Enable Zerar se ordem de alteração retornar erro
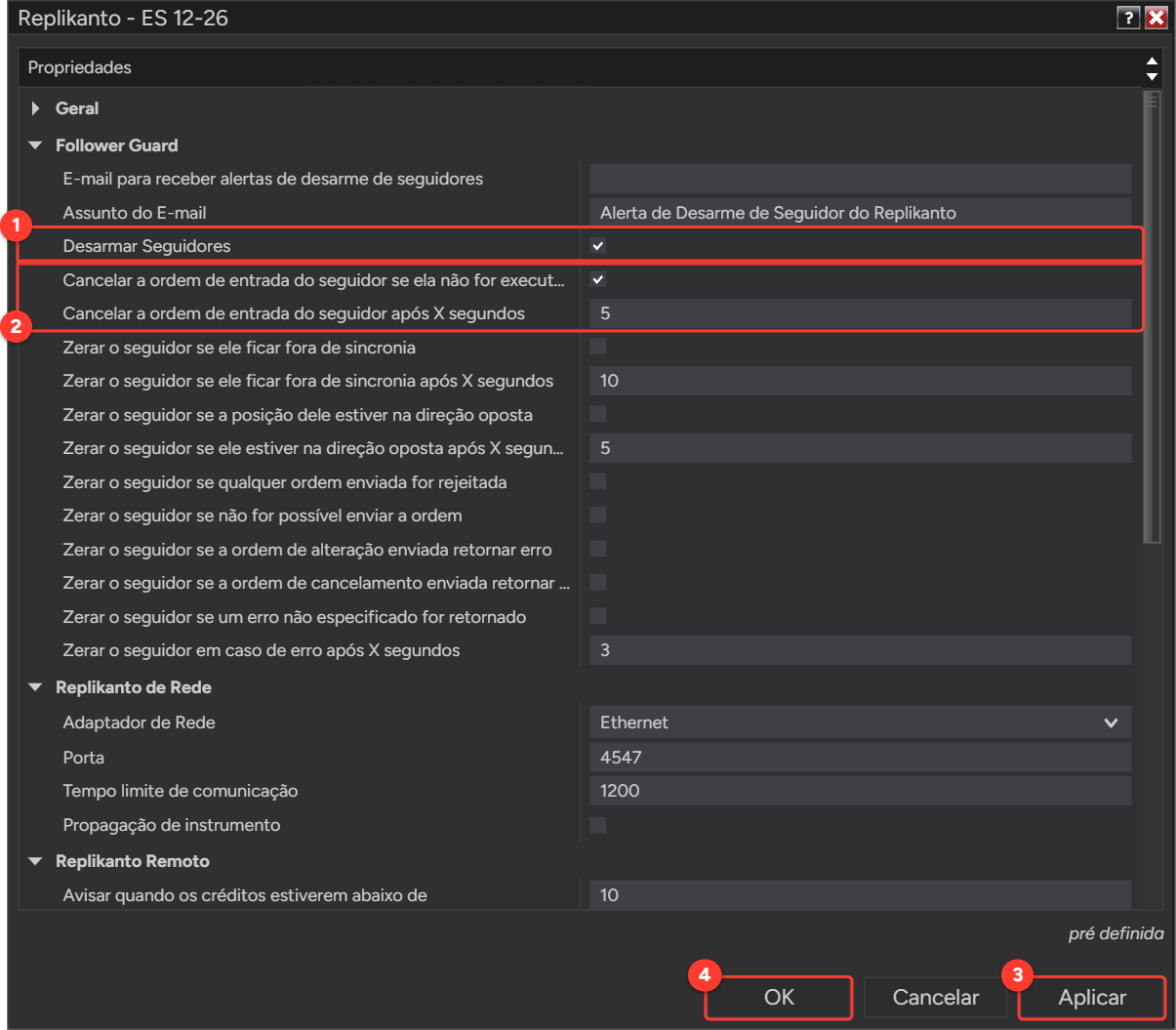This screenshot has width=1176, height=1030. tap(598, 549)
